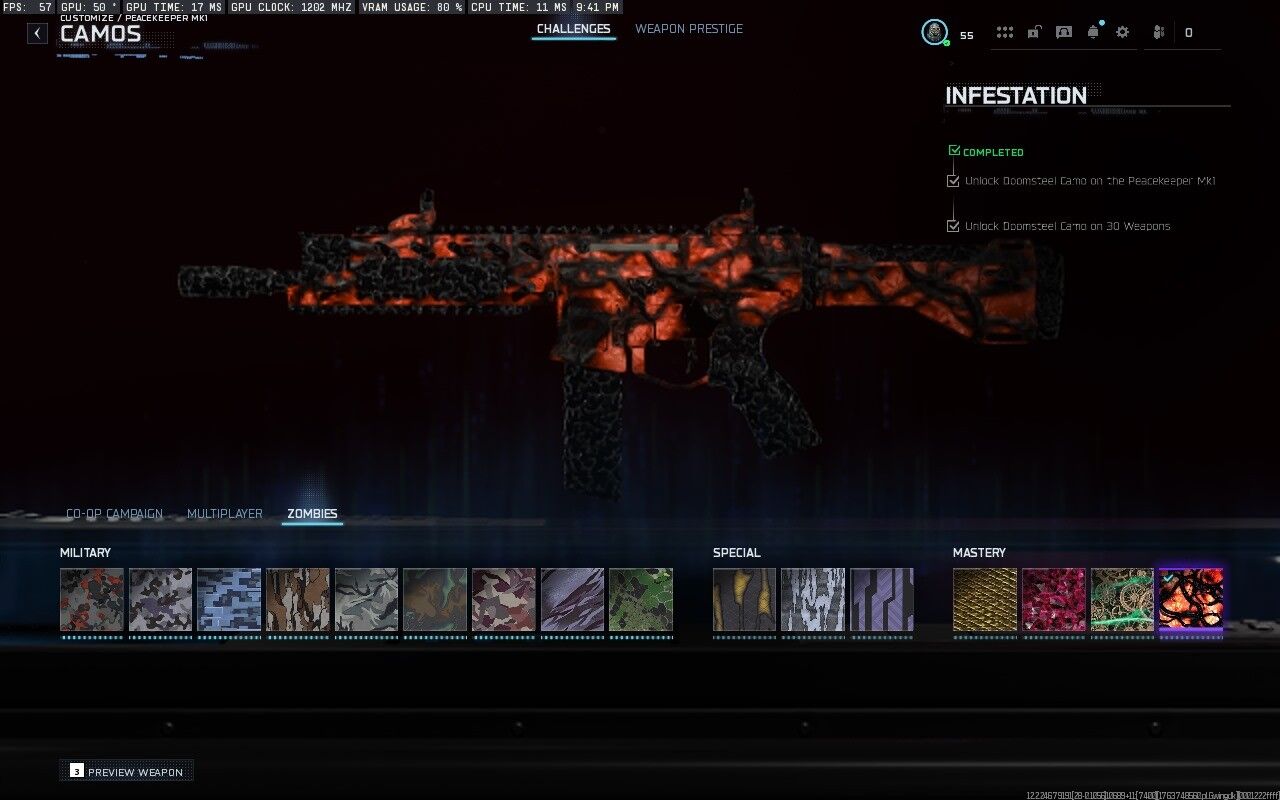Select the Co-op Campaign camo tab
Image resolution: width=1280 pixels, height=800 pixels.
(114, 514)
